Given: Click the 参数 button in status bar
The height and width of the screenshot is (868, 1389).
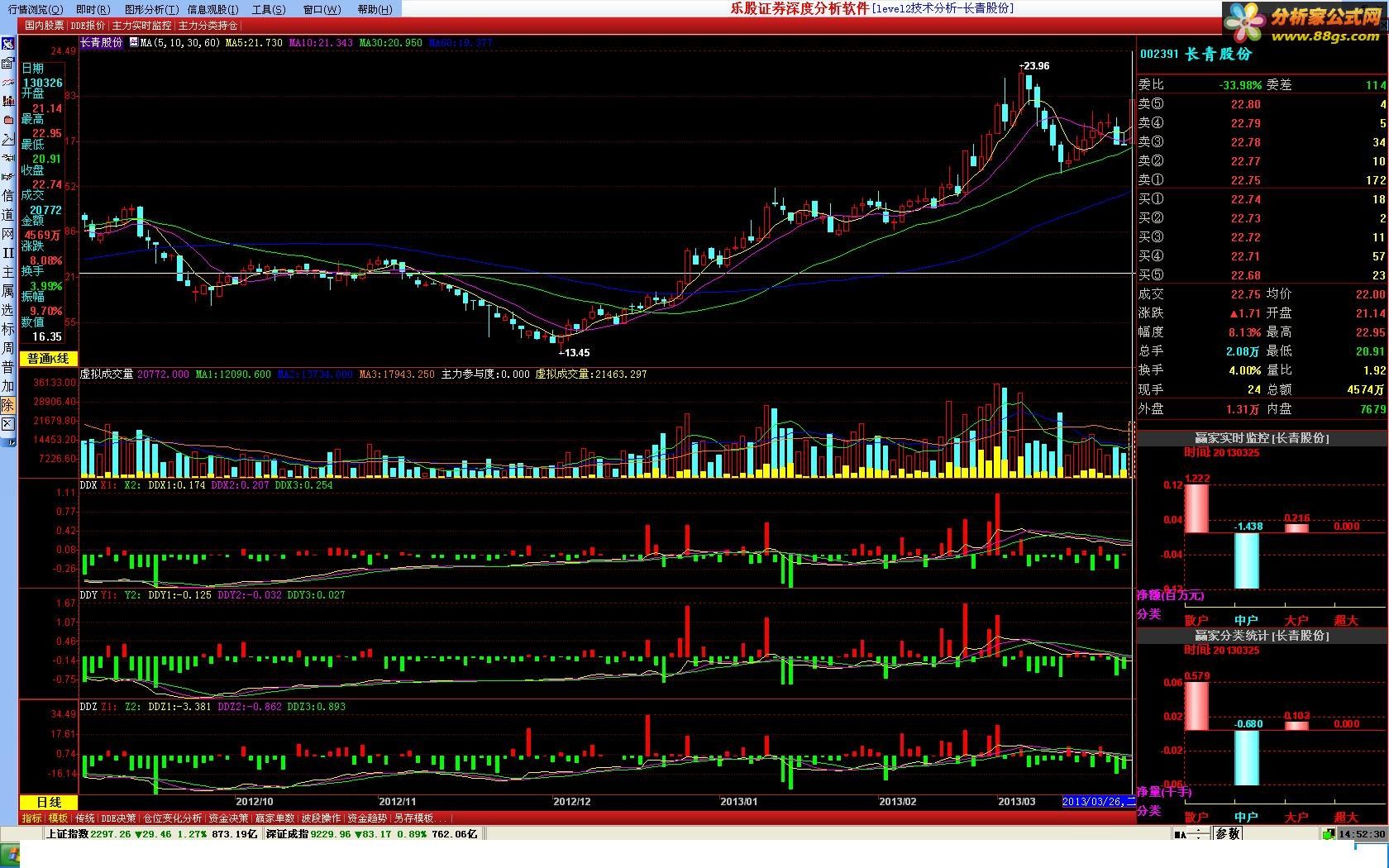Looking at the screenshot, I should (x=1228, y=834).
